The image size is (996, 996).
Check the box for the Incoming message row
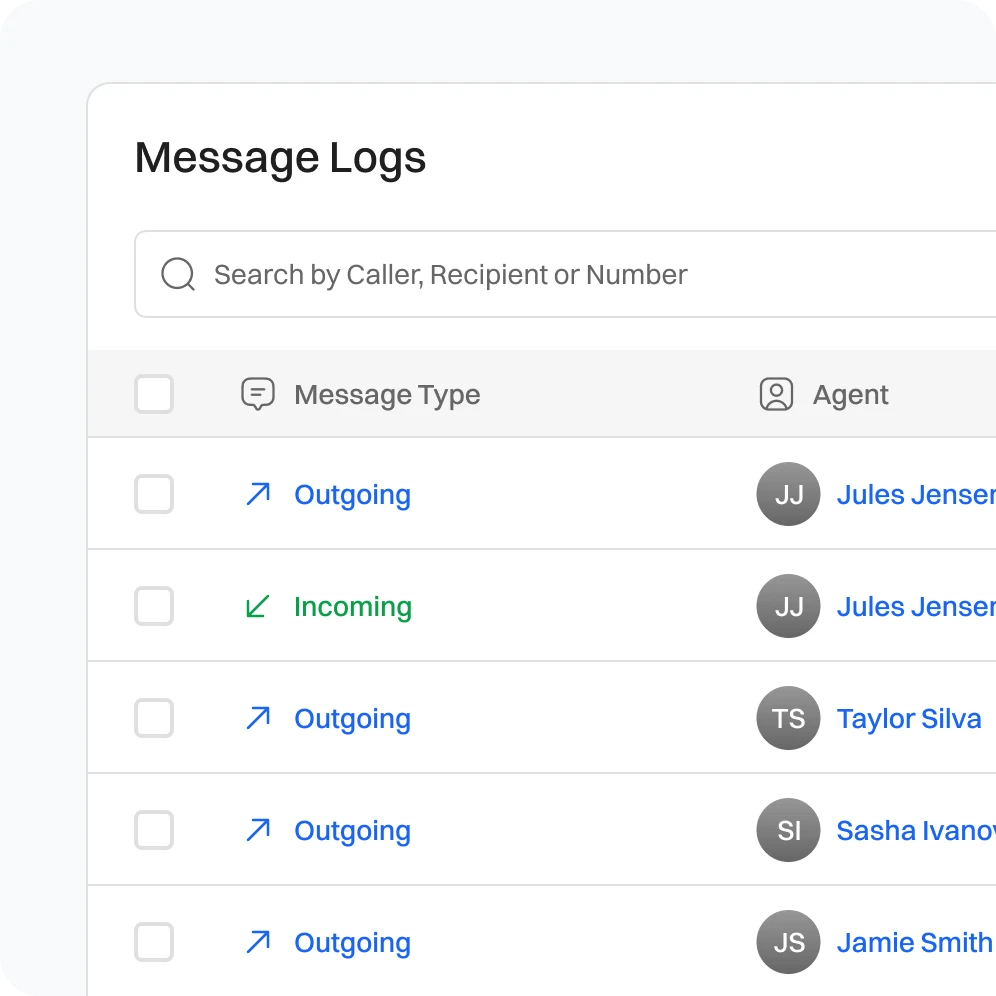(x=154, y=606)
